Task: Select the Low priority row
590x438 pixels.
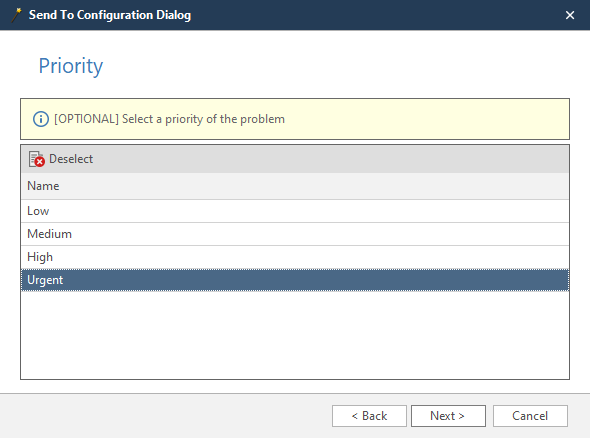Action: [x=295, y=211]
